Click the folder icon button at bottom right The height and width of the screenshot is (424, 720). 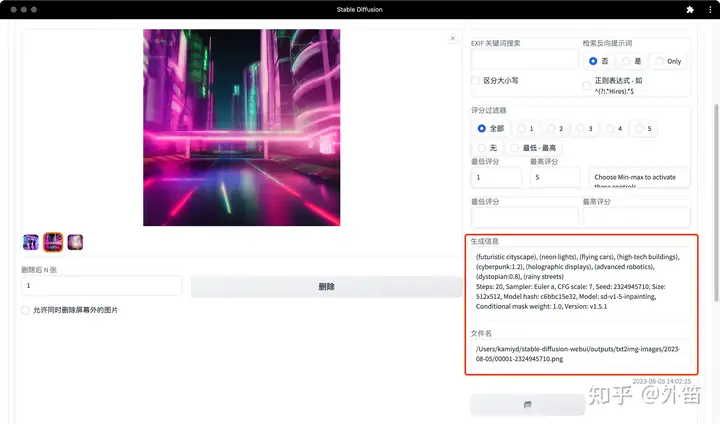(528, 405)
